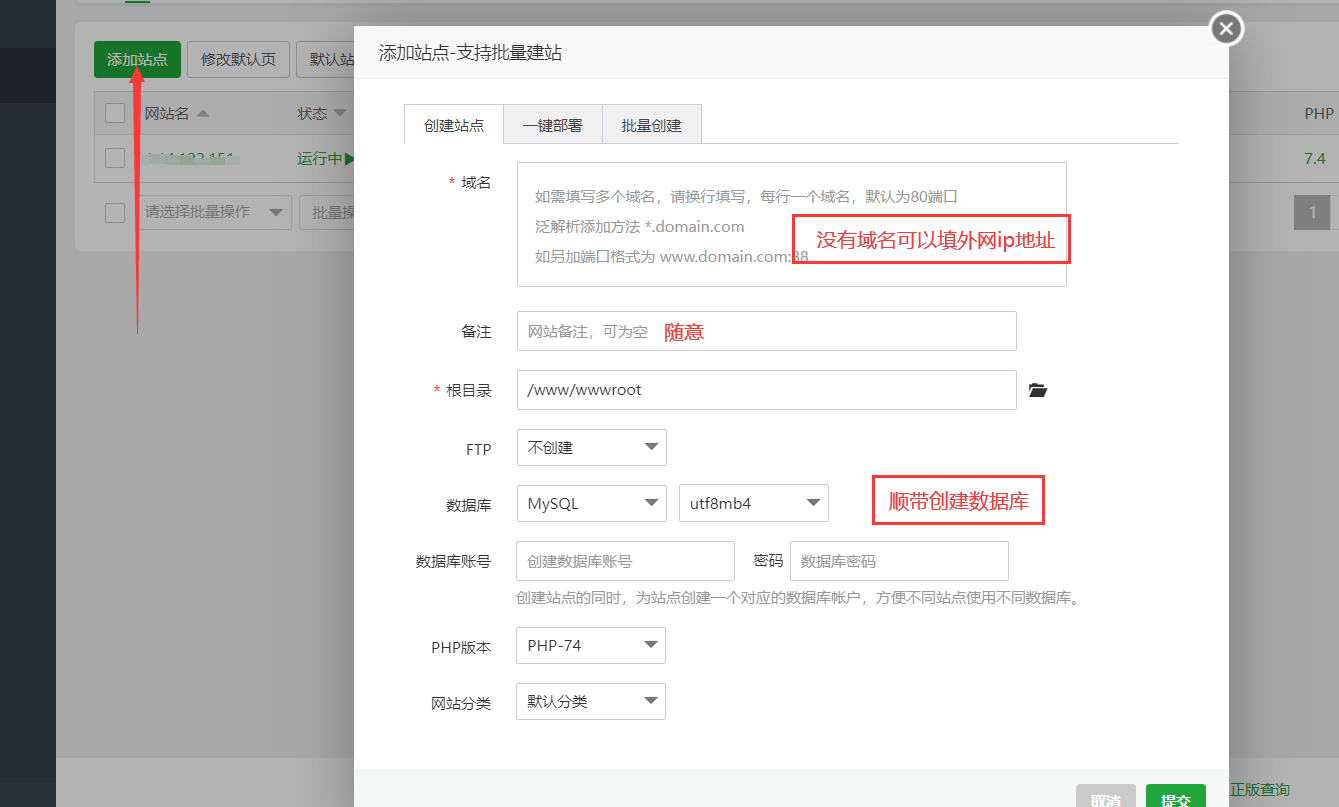Image resolution: width=1339 pixels, height=807 pixels.
Task: Click the folder icon beside root directory
Action: [1038, 390]
